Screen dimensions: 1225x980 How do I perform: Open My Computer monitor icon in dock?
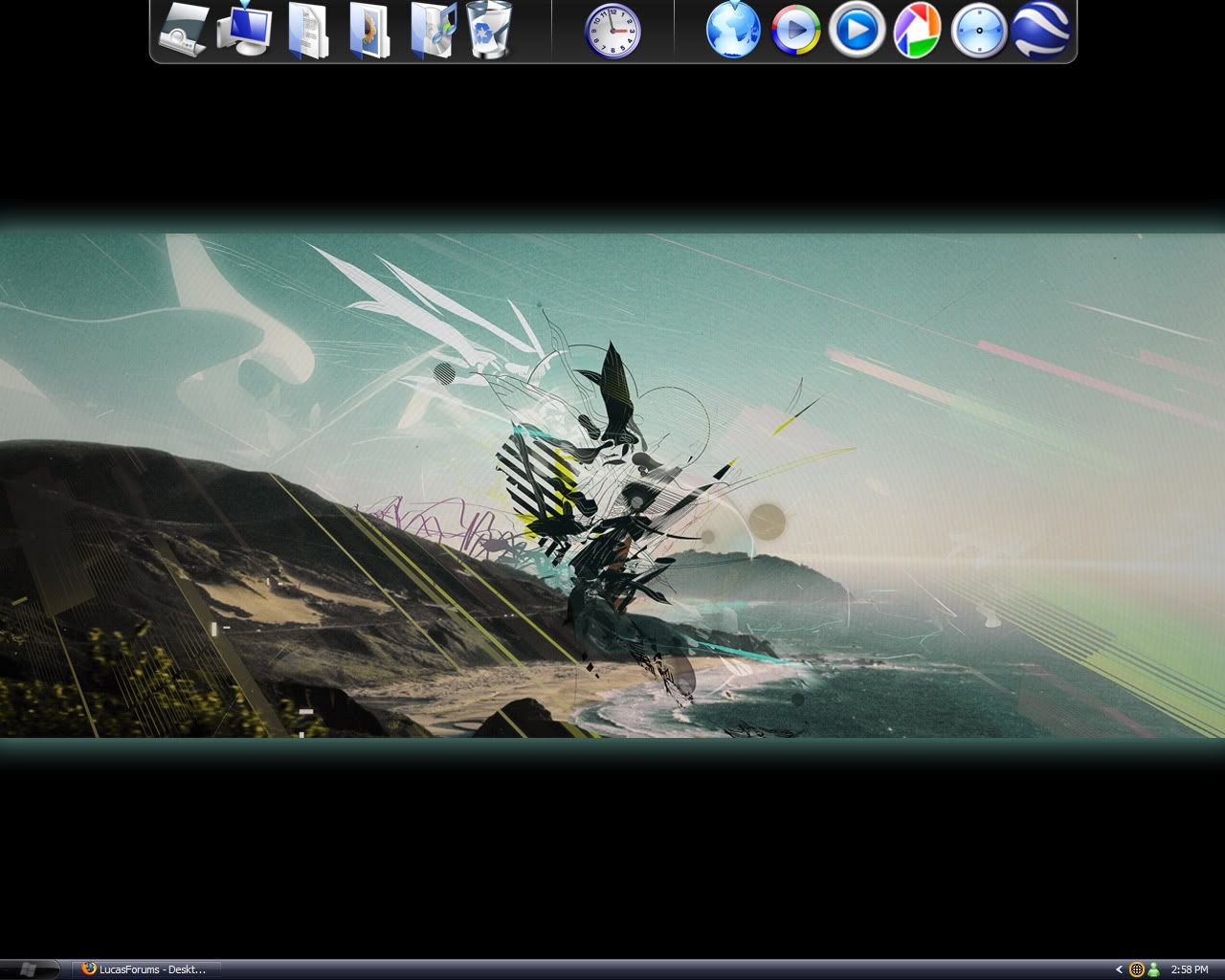[245, 29]
